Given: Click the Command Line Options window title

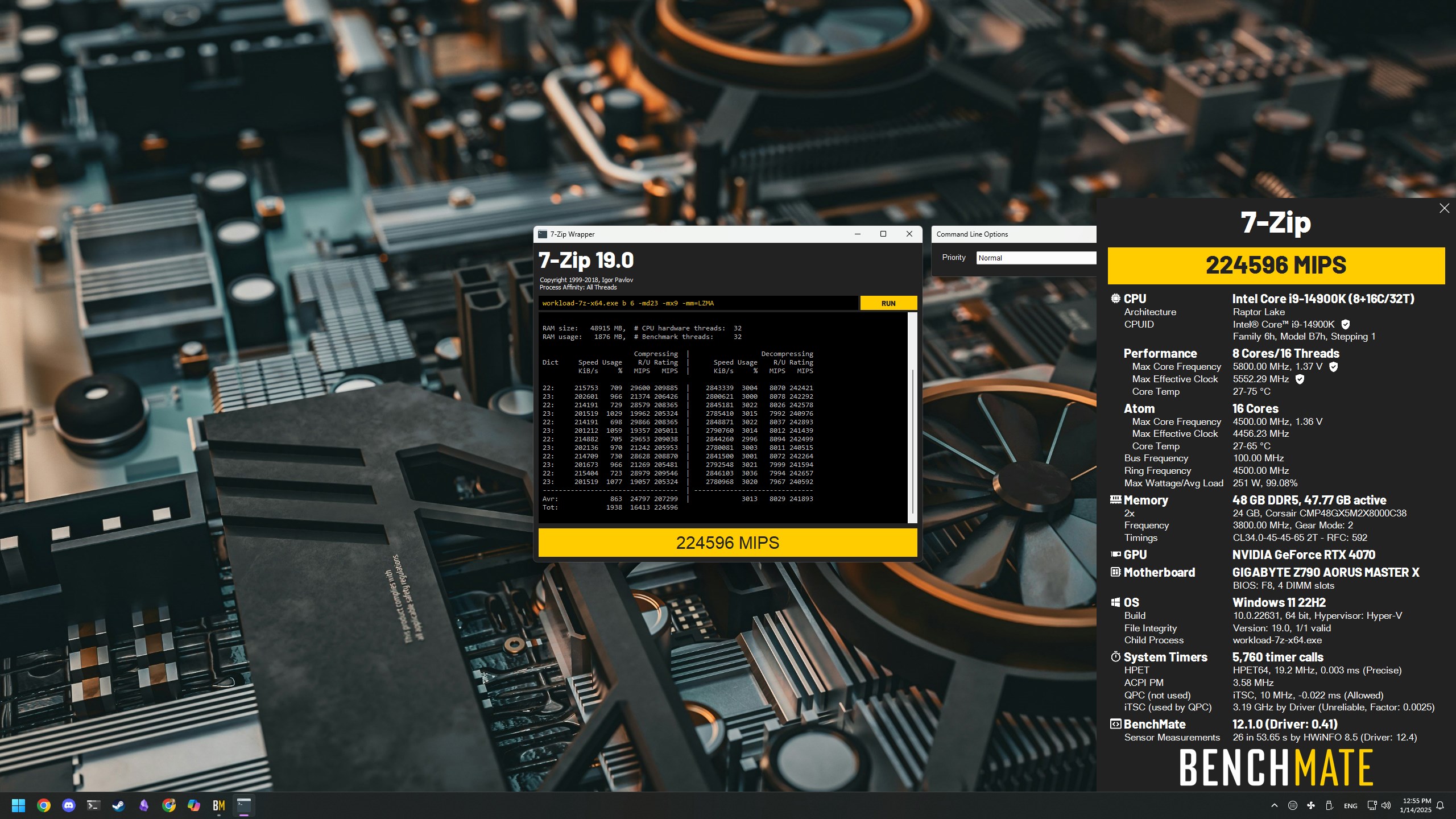Looking at the screenshot, I should (971, 234).
